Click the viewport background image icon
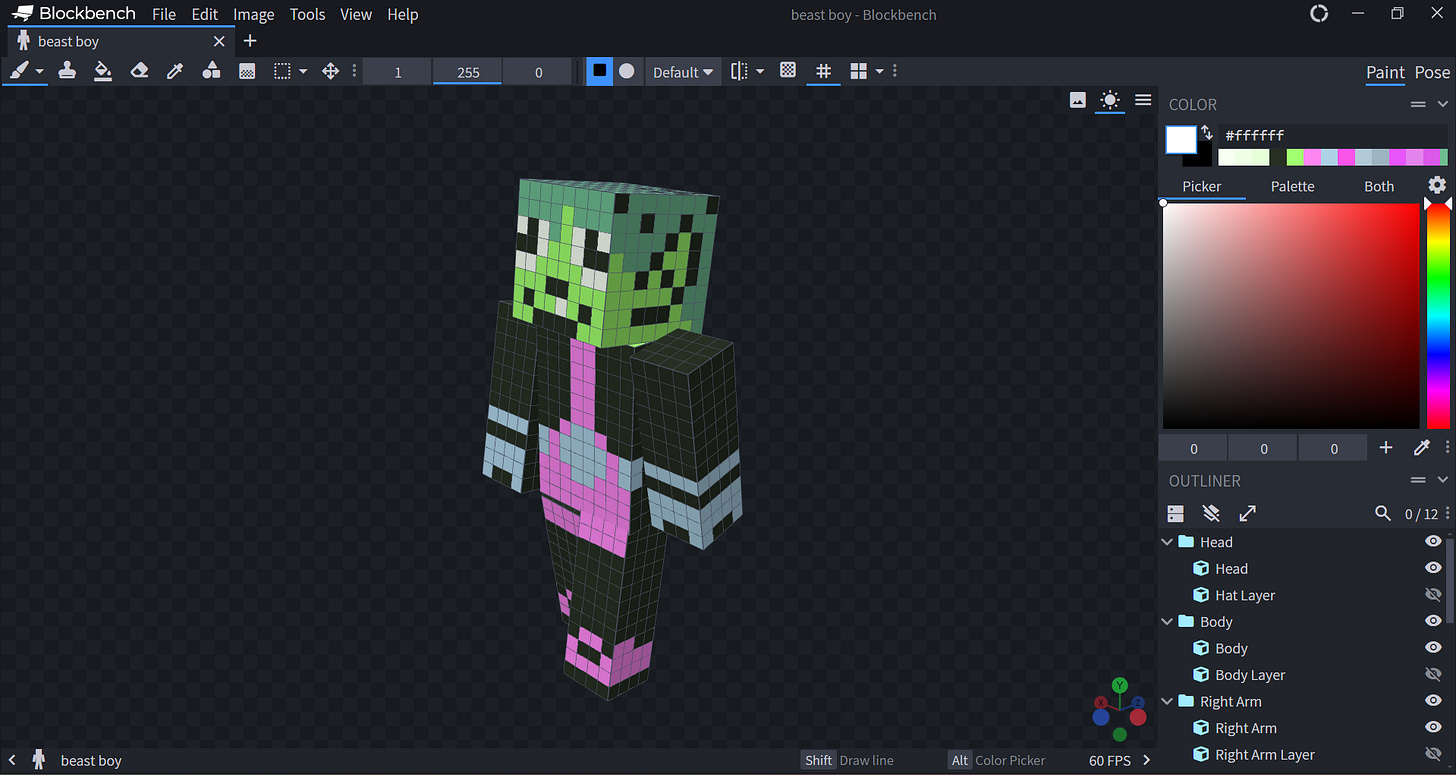This screenshot has width=1456, height=775. coord(1078,100)
